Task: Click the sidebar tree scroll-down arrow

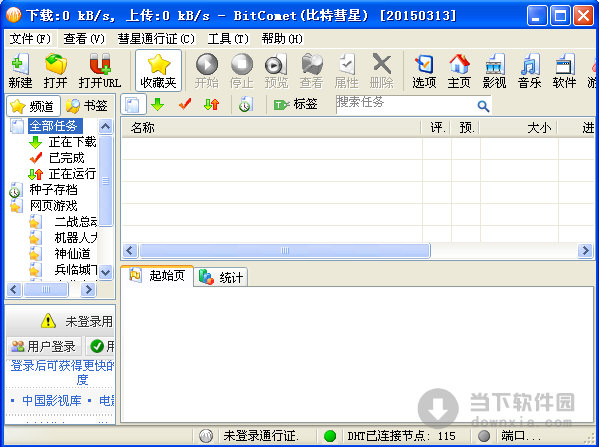Action: (x=105, y=272)
